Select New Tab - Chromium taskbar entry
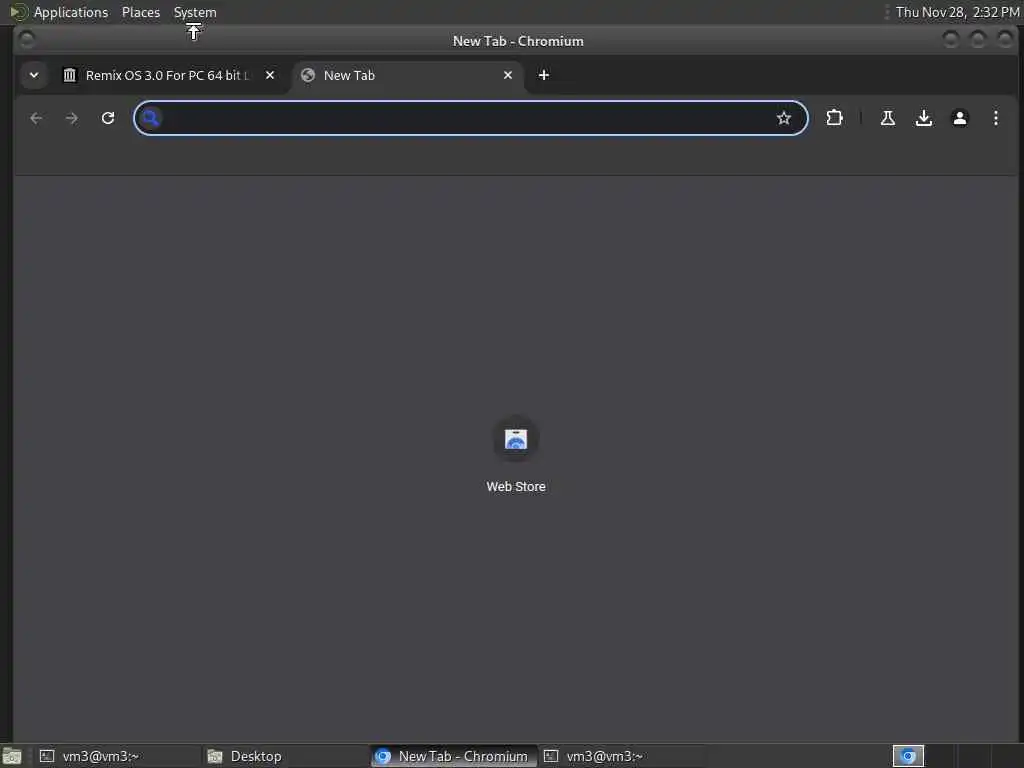The image size is (1024, 768). pyautogui.click(x=453, y=756)
